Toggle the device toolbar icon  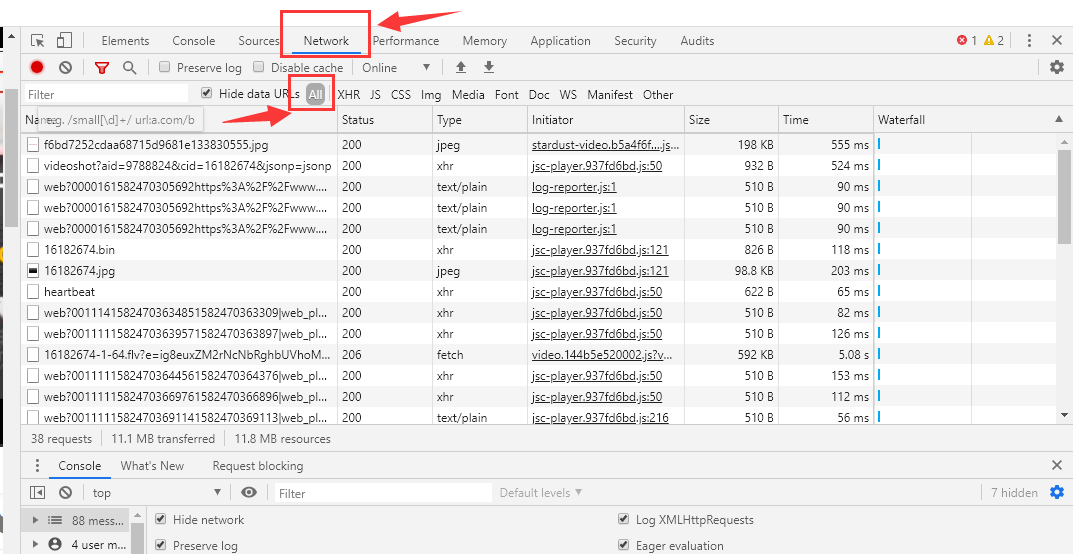click(64, 40)
